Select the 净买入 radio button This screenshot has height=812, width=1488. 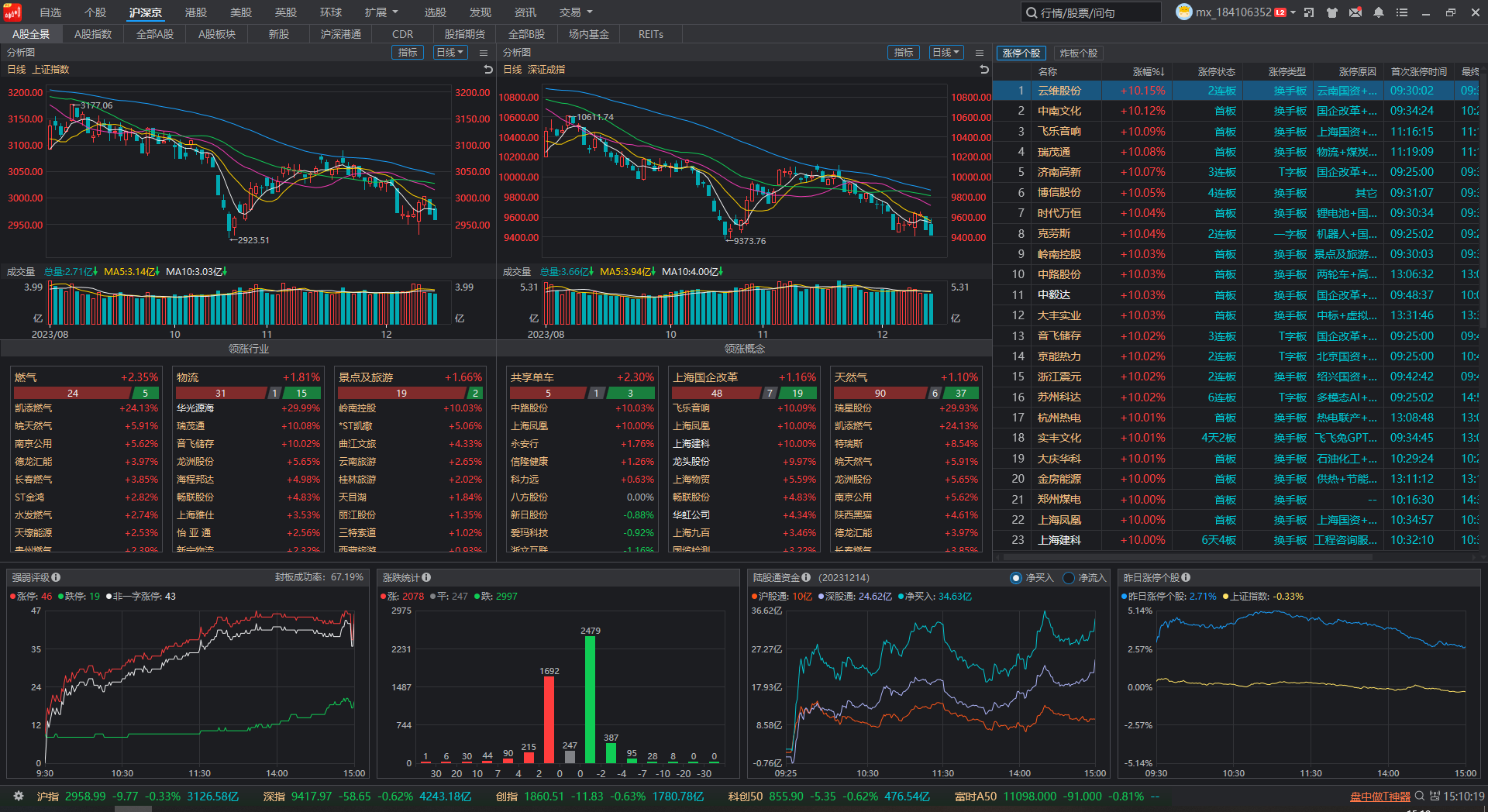pos(1016,578)
